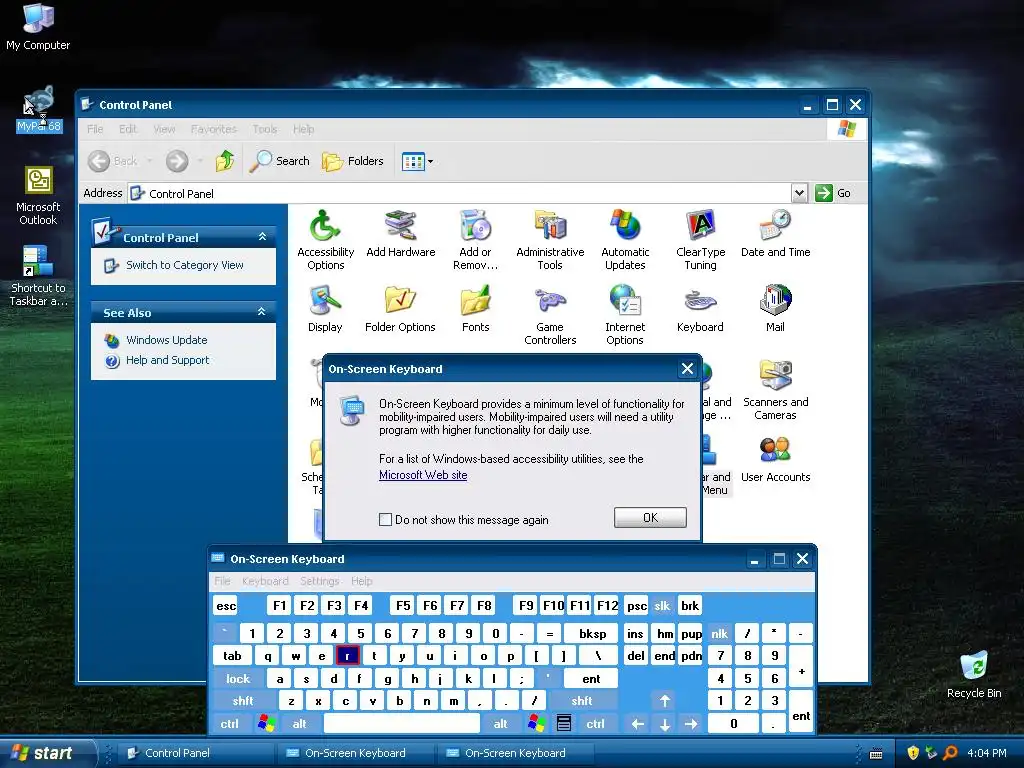The width and height of the screenshot is (1024, 768).
Task: Click the psc key on on-screen keyboard
Action: [x=637, y=605]
